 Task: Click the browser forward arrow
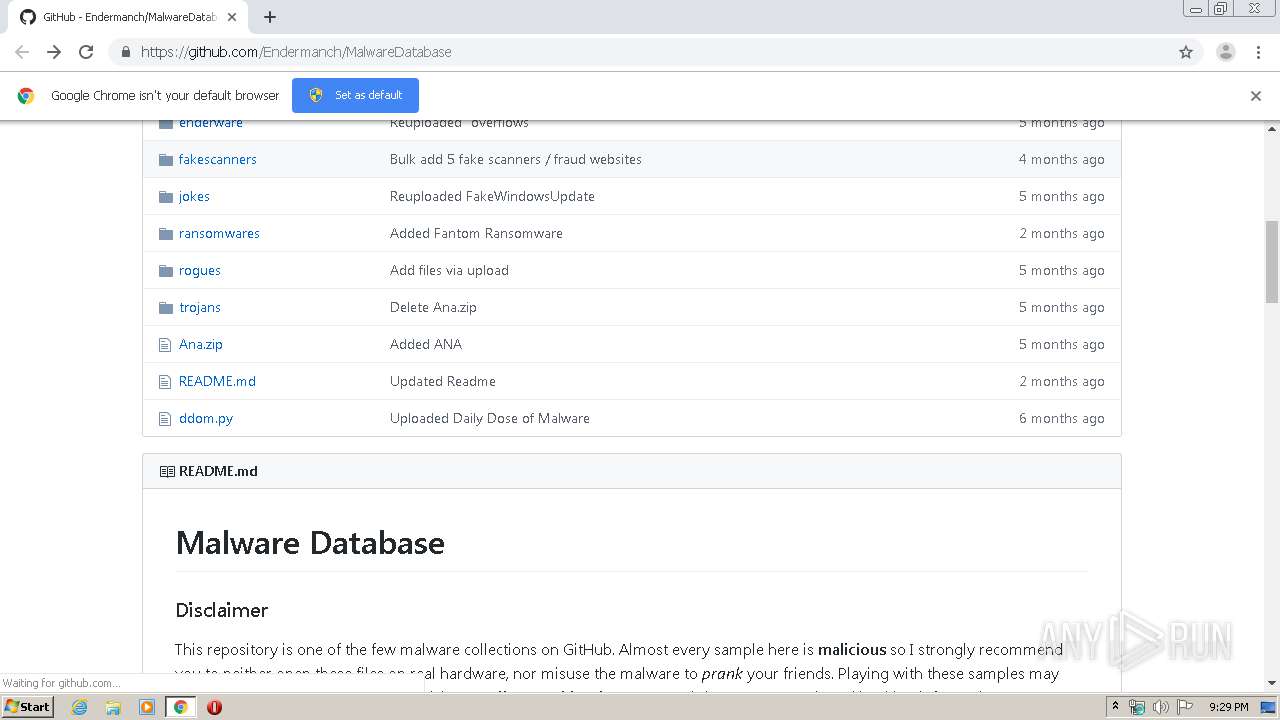point(54,52)
